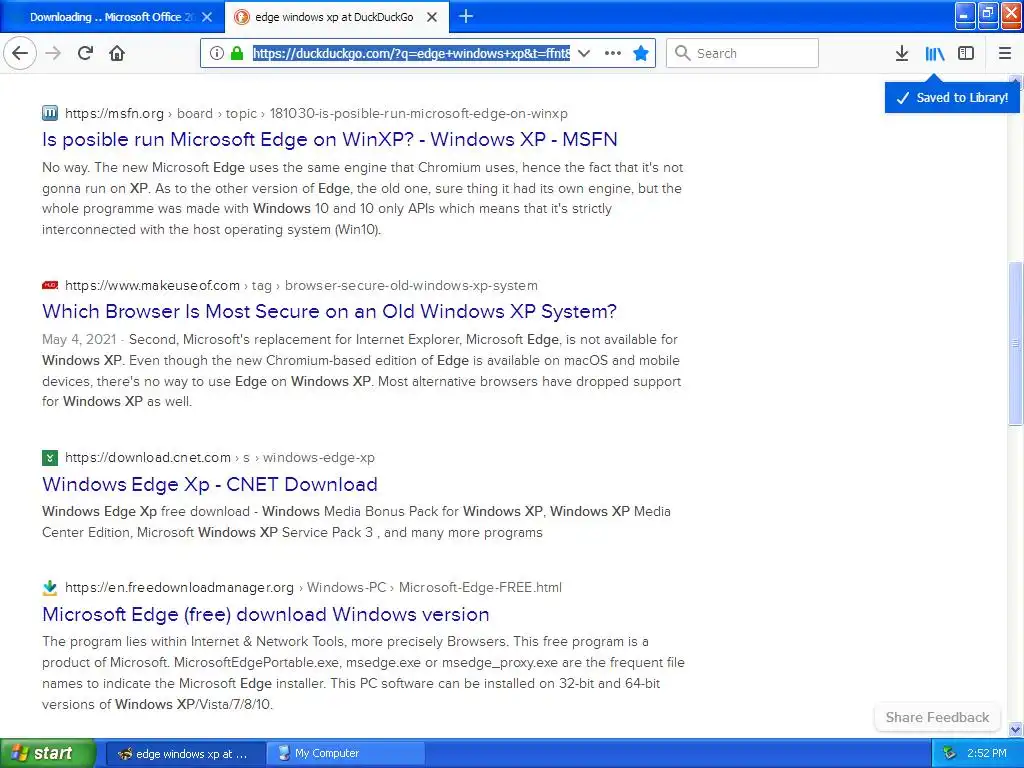This screenshot has width=1024, height=768.
Task: Minimize the Firefox window
Action: coord(965,16)
